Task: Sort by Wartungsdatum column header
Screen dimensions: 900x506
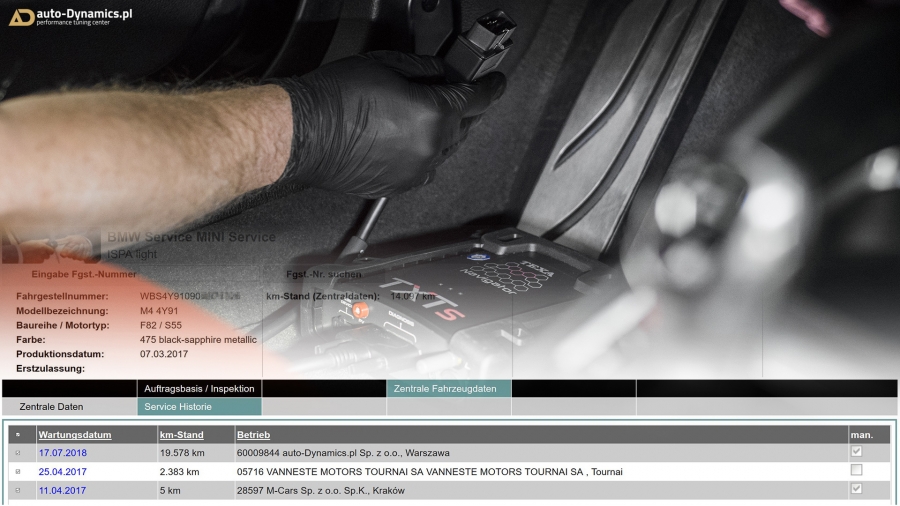Action: pyautogui.click(x=75, y=435)
